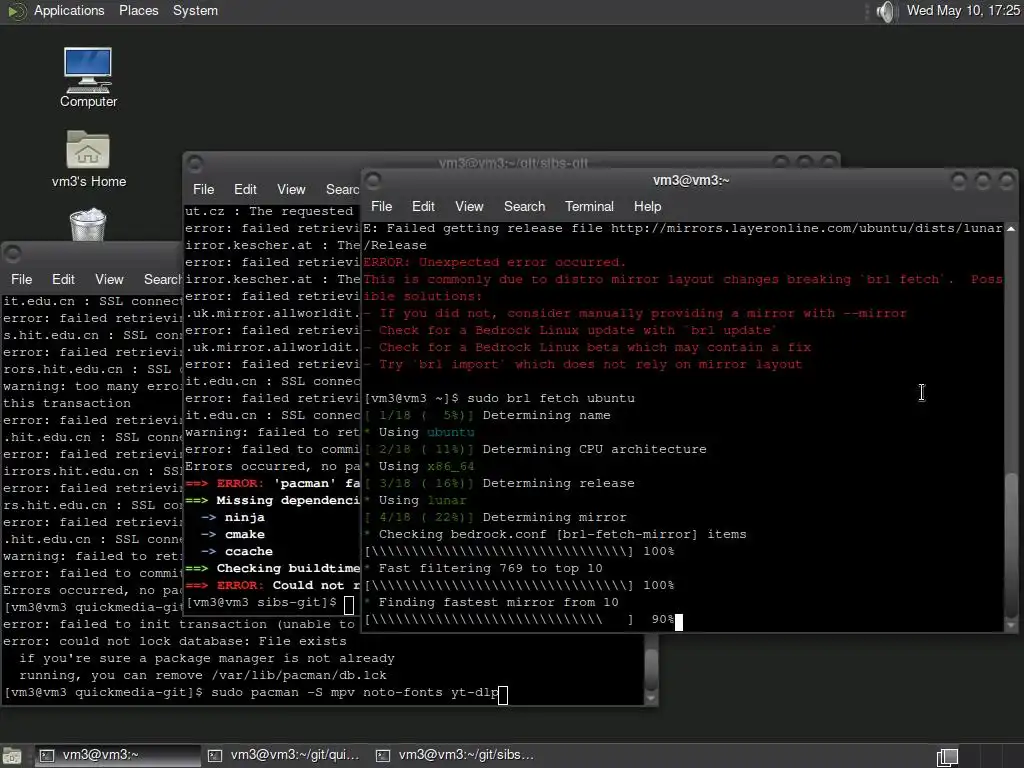Click 'error: could not lock database' line
Image resolution: width=1024 pixels, height=768 pixels.
tap(174, 641)
